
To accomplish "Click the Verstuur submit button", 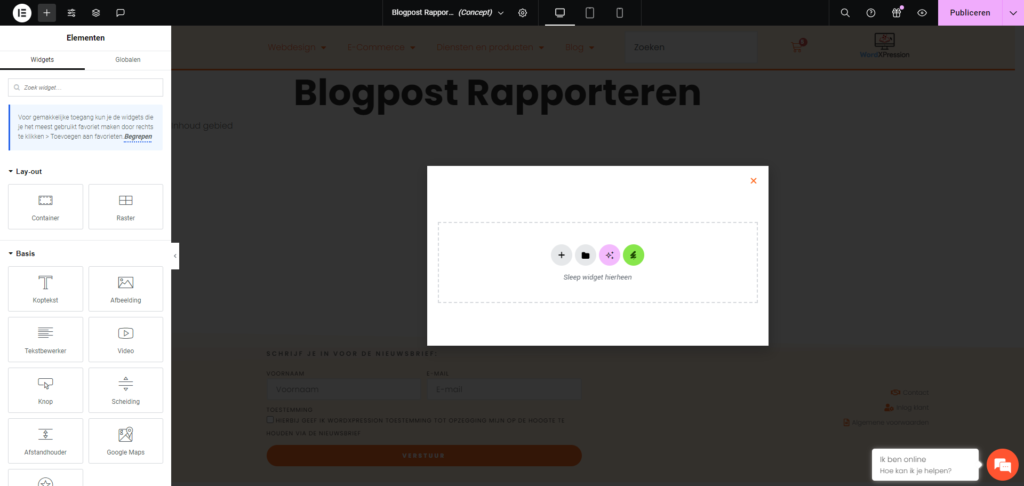I will 424,455.
